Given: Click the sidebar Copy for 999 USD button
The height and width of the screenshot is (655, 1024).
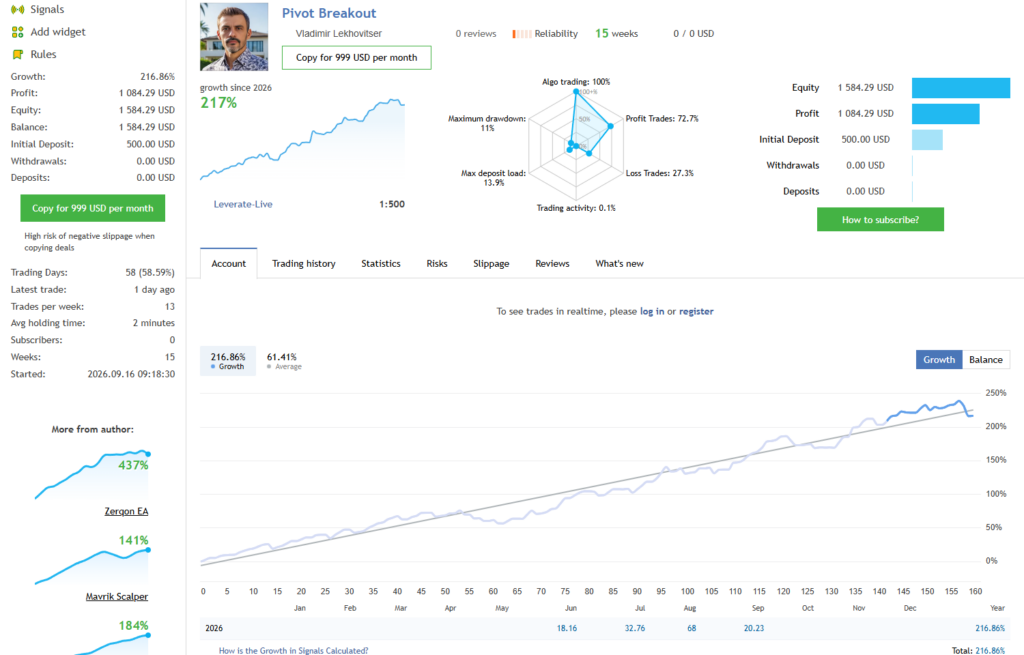Looking at the screenshot, I should tap(93, 208).
